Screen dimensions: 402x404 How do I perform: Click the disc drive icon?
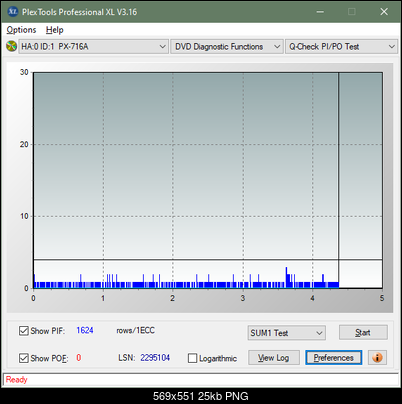[11, 46]
